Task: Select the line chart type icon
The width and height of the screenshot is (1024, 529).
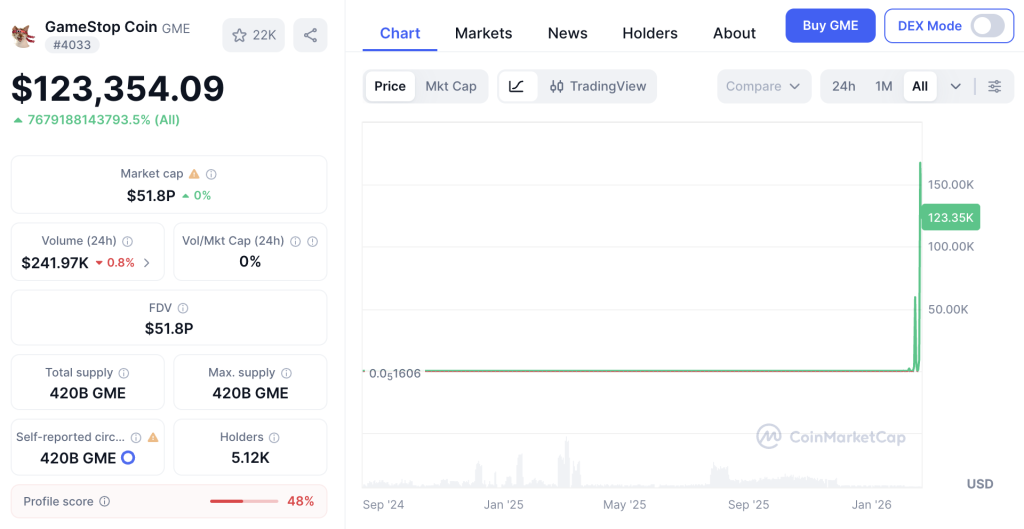Action: (516, 86)
